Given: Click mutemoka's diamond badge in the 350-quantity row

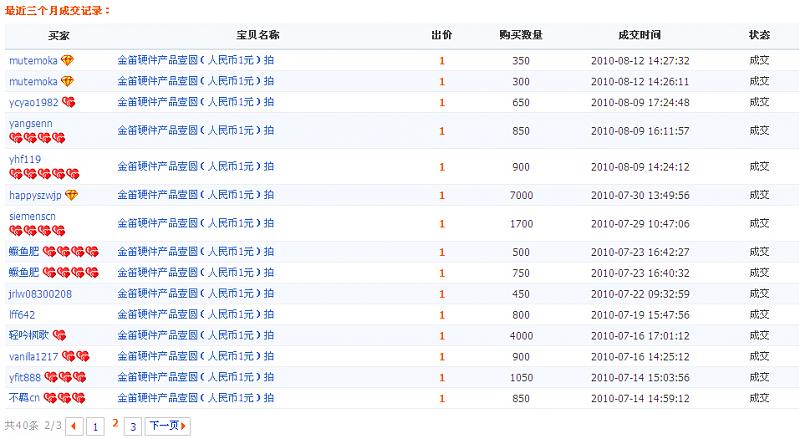Looking at the screenshot, I should (67, 60).
